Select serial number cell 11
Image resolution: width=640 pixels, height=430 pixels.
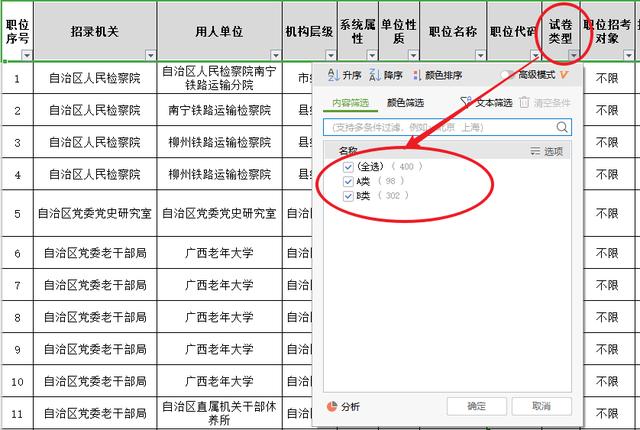pos(18,413)
